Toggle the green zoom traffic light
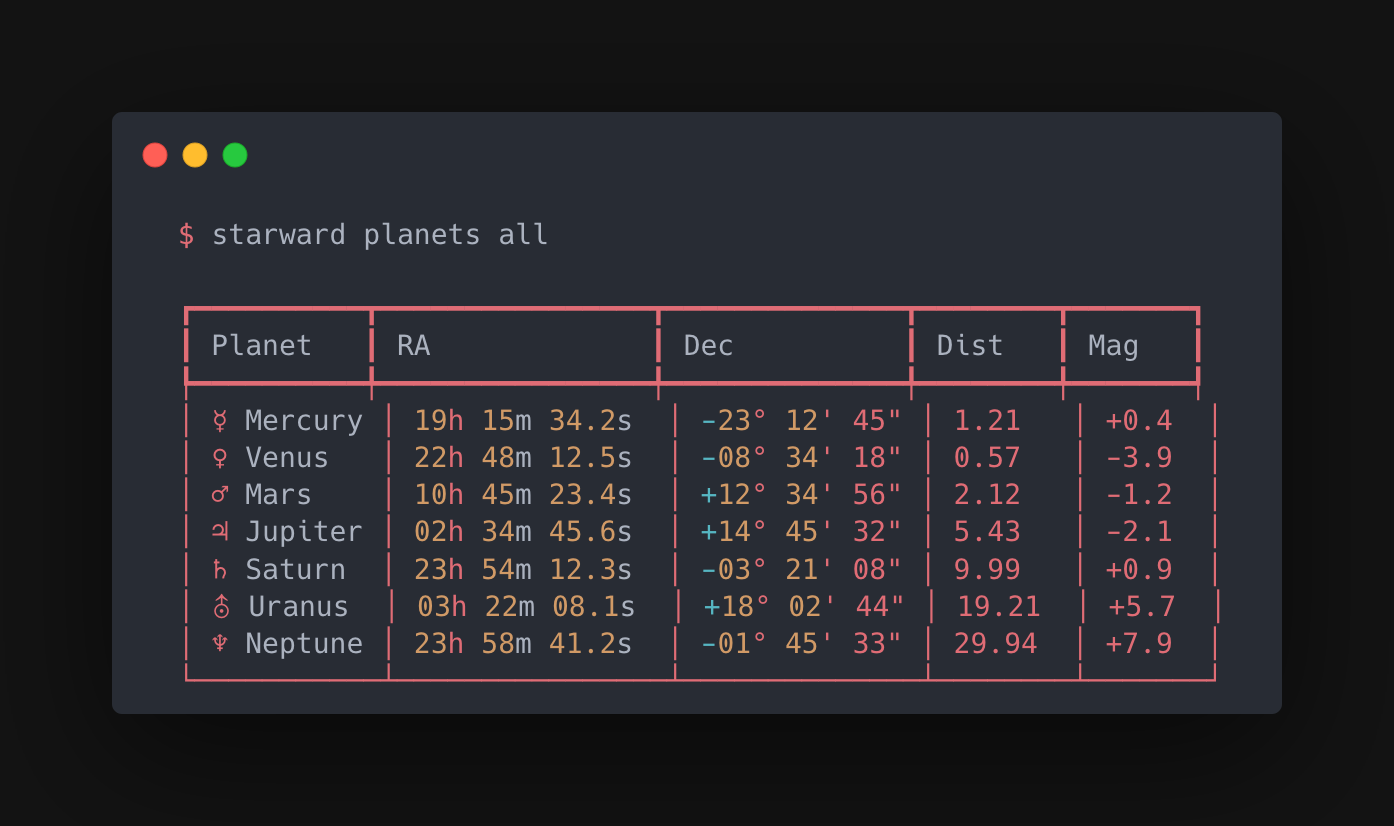The image size is (1394, 826). (x=234, y=155)
